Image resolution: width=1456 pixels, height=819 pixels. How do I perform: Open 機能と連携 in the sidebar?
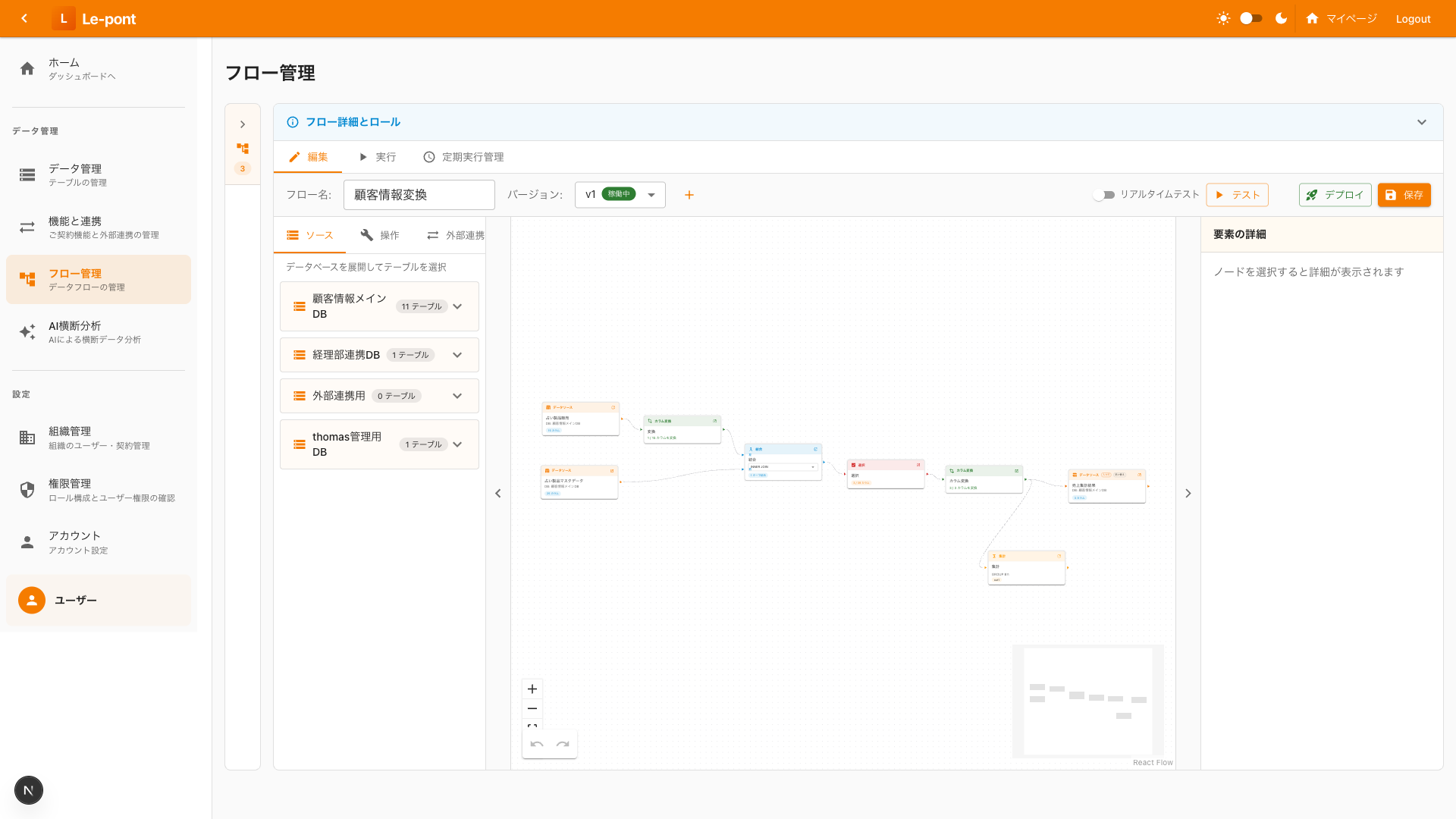pos(99,227)
